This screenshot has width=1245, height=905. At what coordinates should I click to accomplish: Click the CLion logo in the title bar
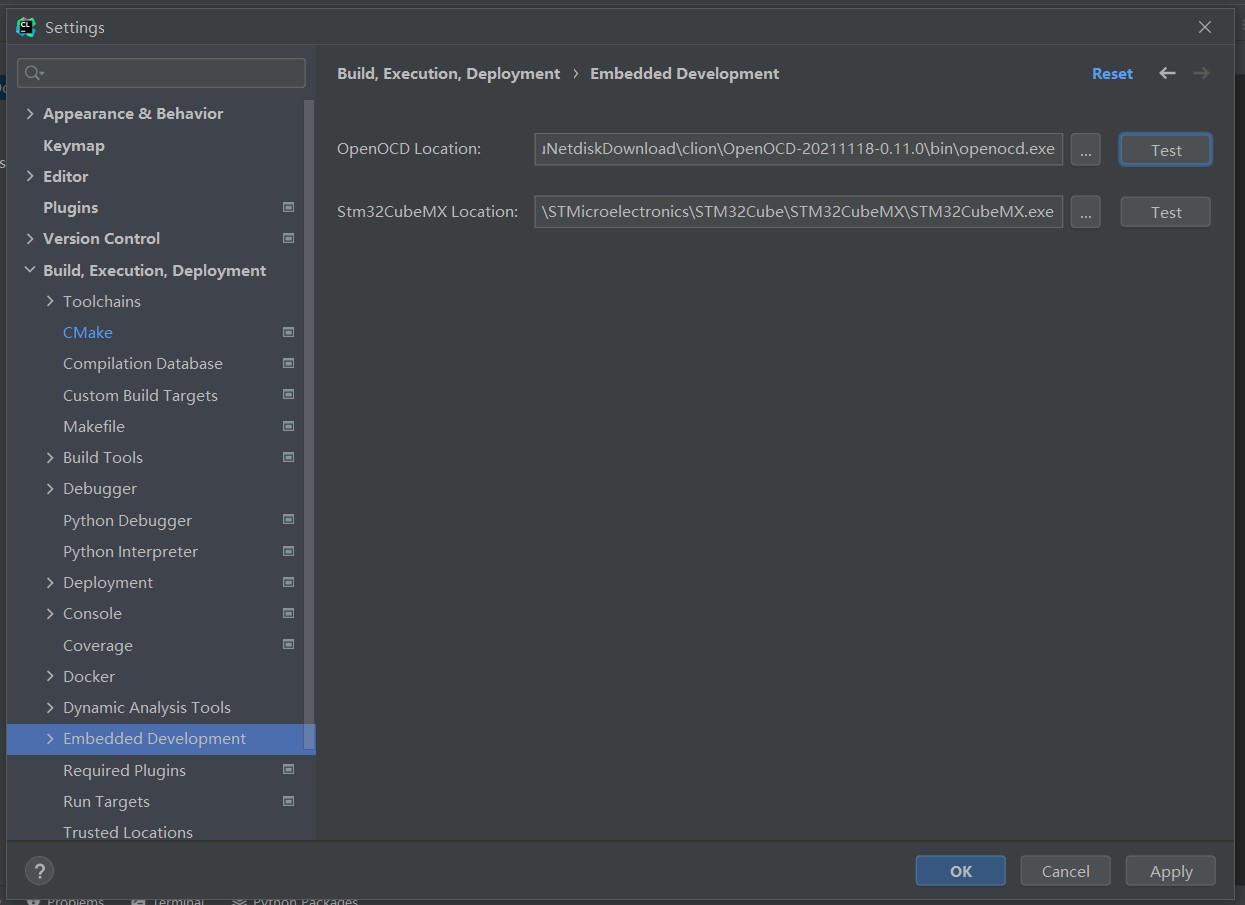point(26,27)
